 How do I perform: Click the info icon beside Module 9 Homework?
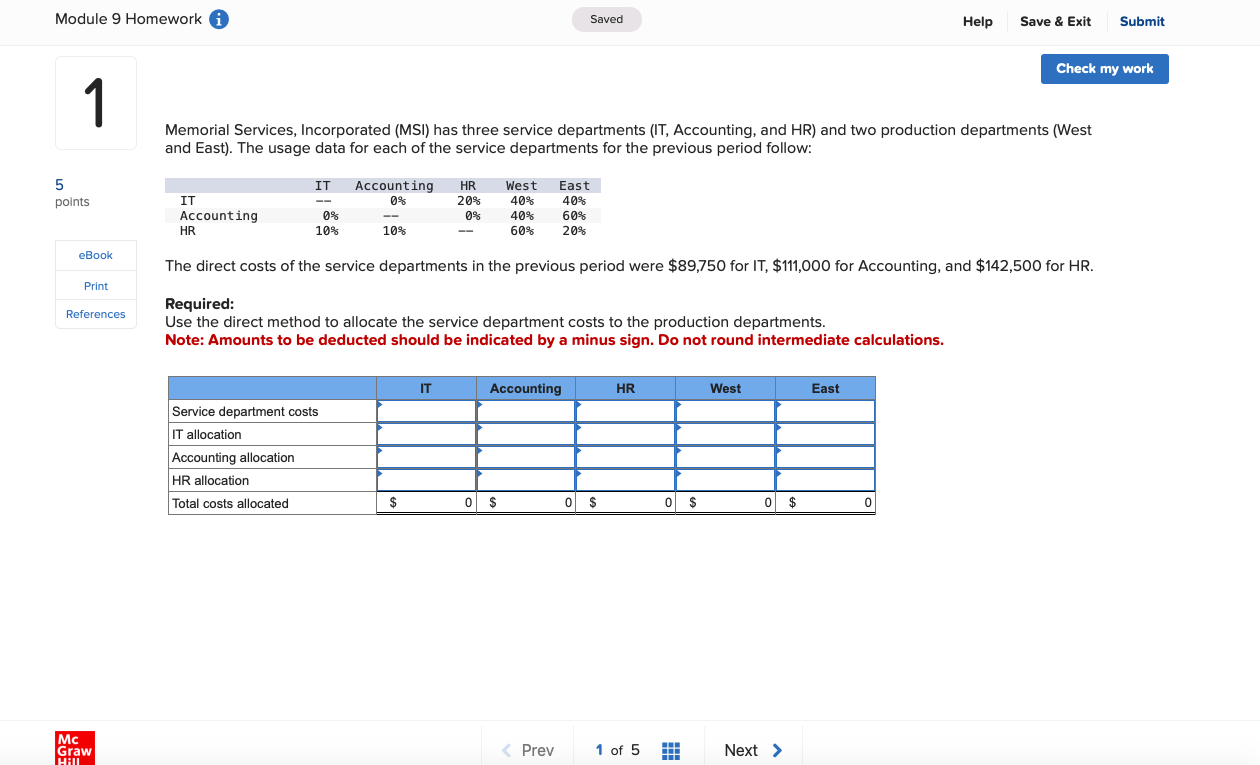point(217,18)
